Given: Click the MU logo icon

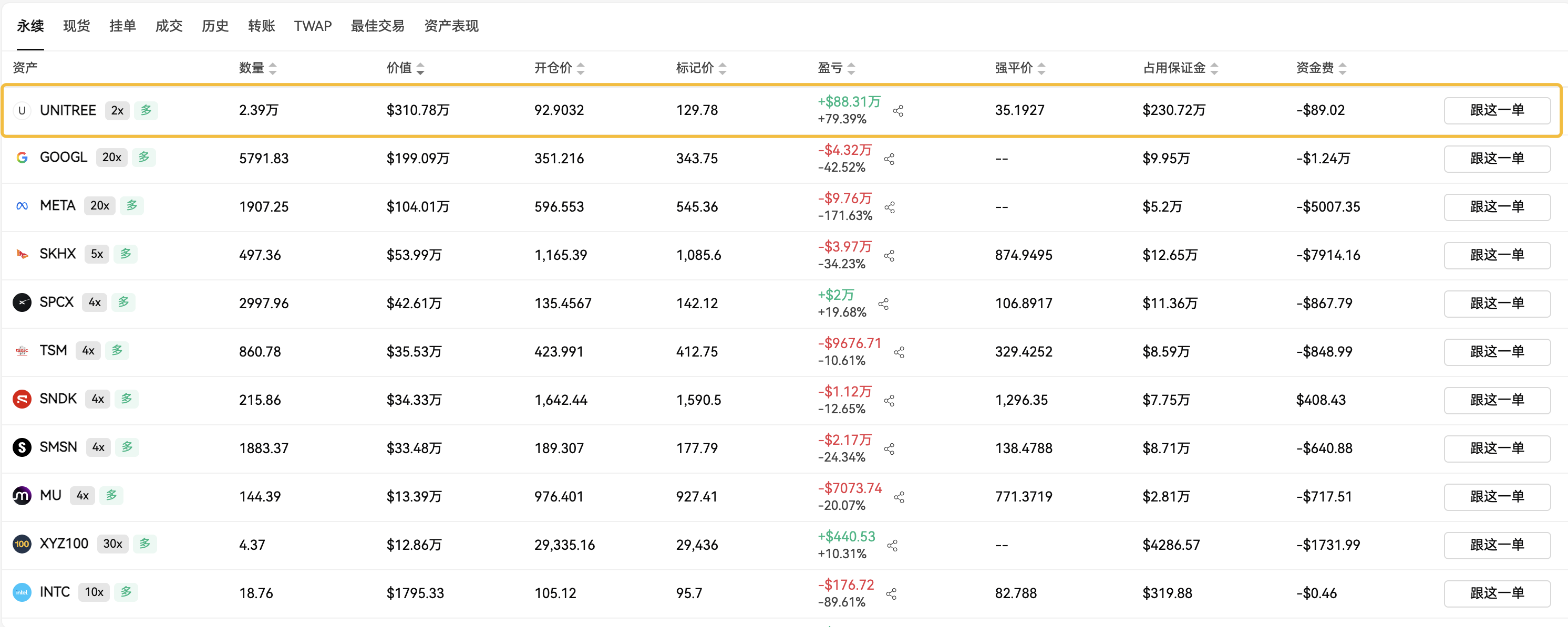Looking at the screenshot, I should tap(22, 496).
